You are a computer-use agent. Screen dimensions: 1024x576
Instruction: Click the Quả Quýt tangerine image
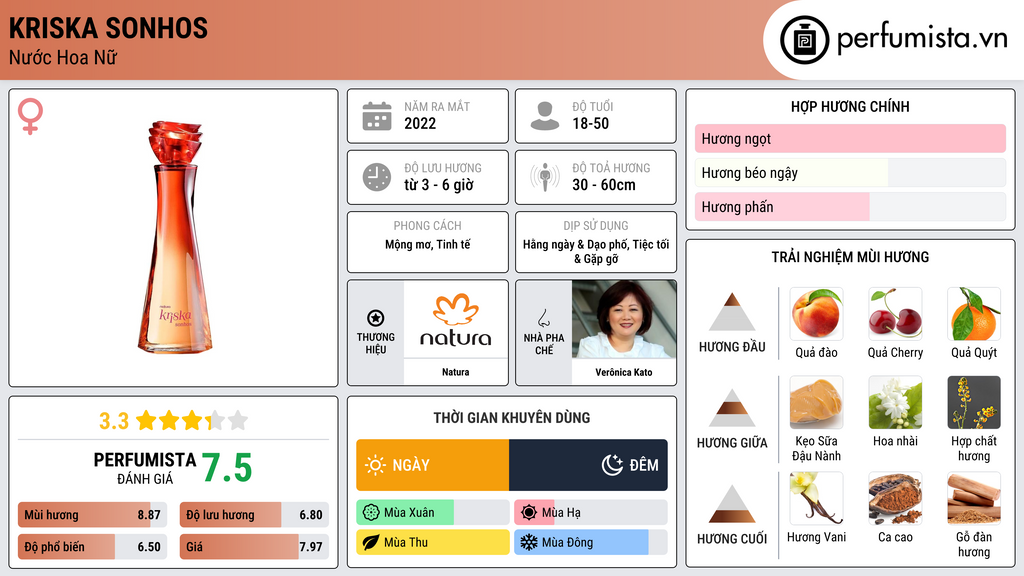click(974, 314)
